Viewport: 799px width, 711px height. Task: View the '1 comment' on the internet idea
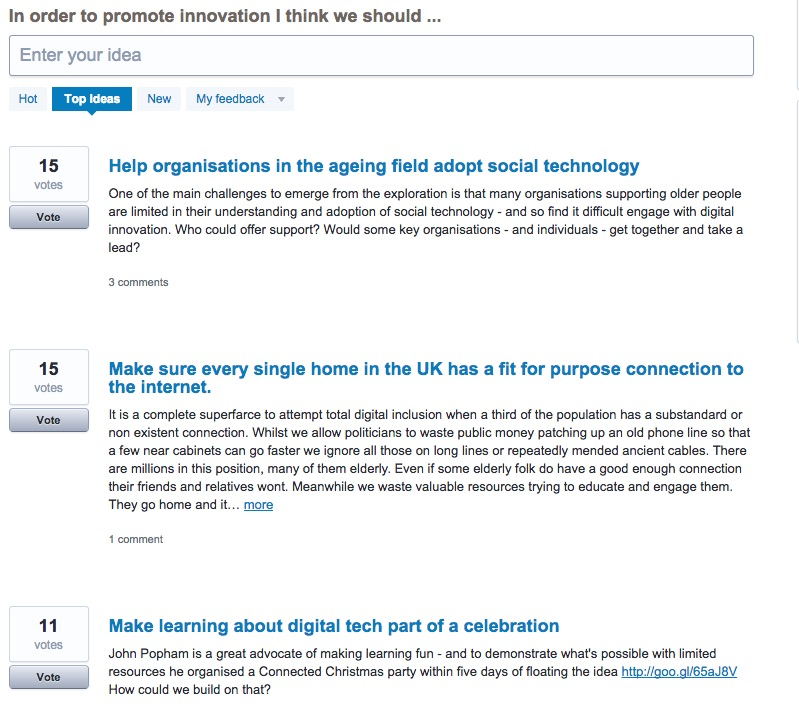click(x=136, y=539)
